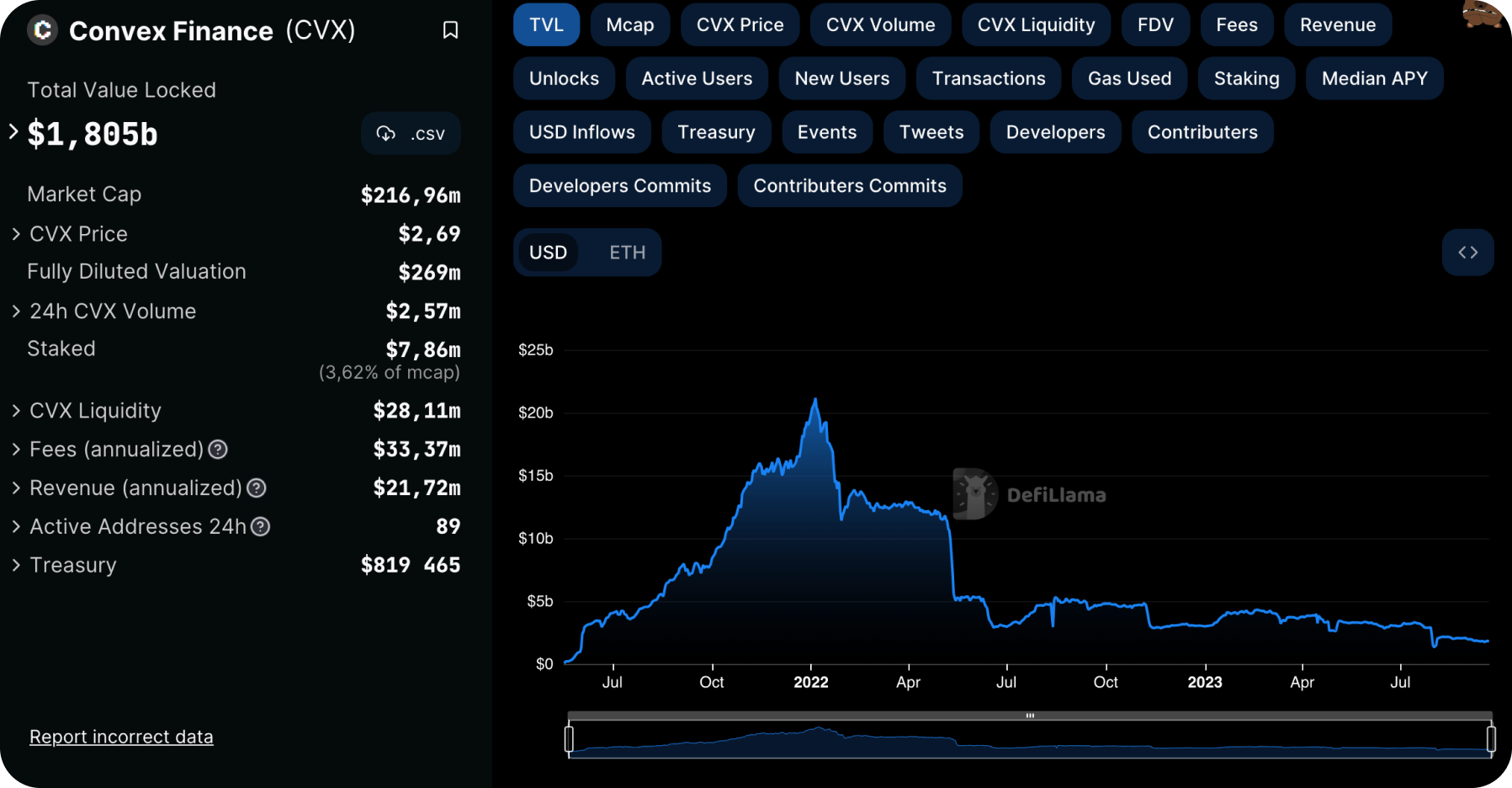Screen dimensions: 1512x788
Task: Click the Staked value $7,86m
Action: click(x=423, y=349)
